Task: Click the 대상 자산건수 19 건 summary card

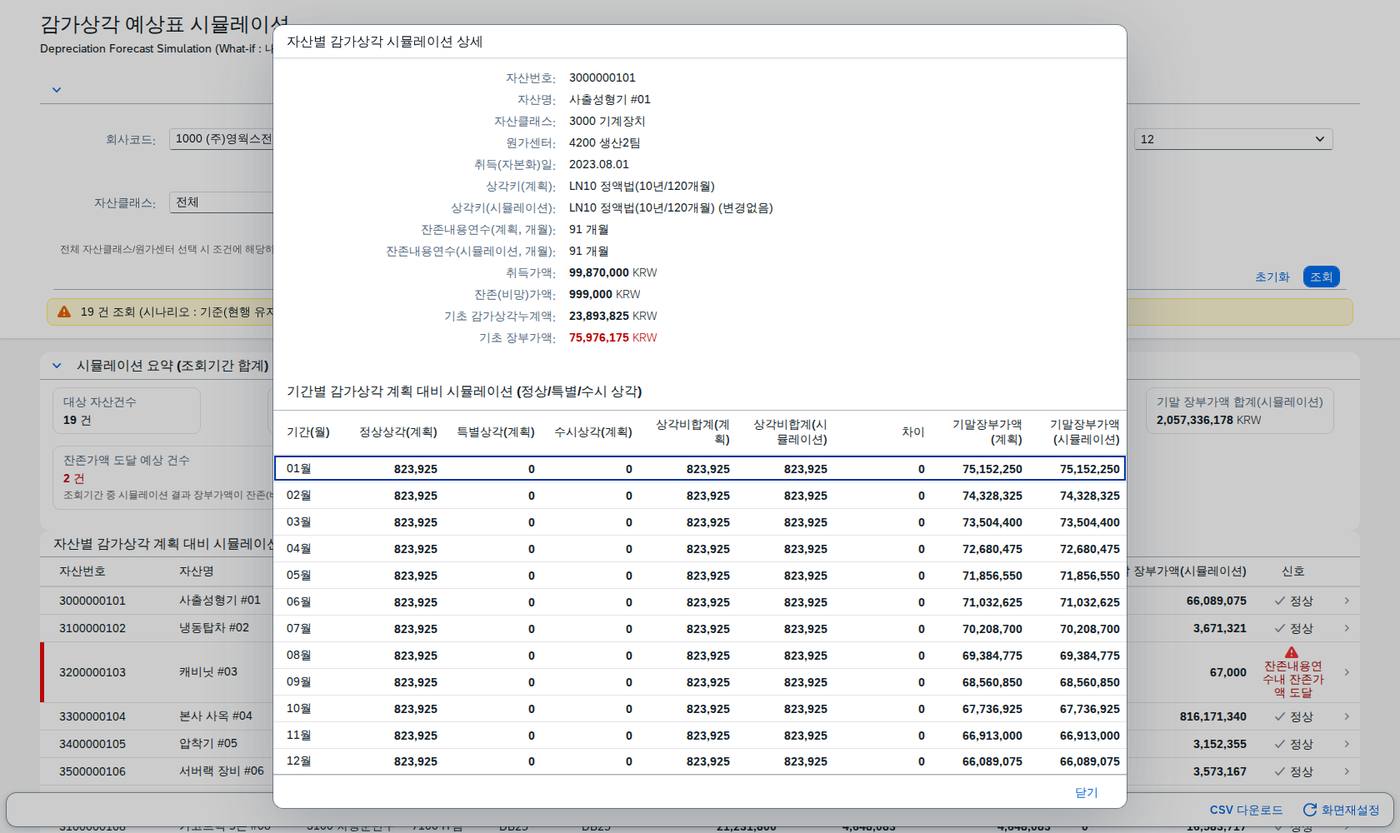Action: pyautogui.click(x=126, y=411)
